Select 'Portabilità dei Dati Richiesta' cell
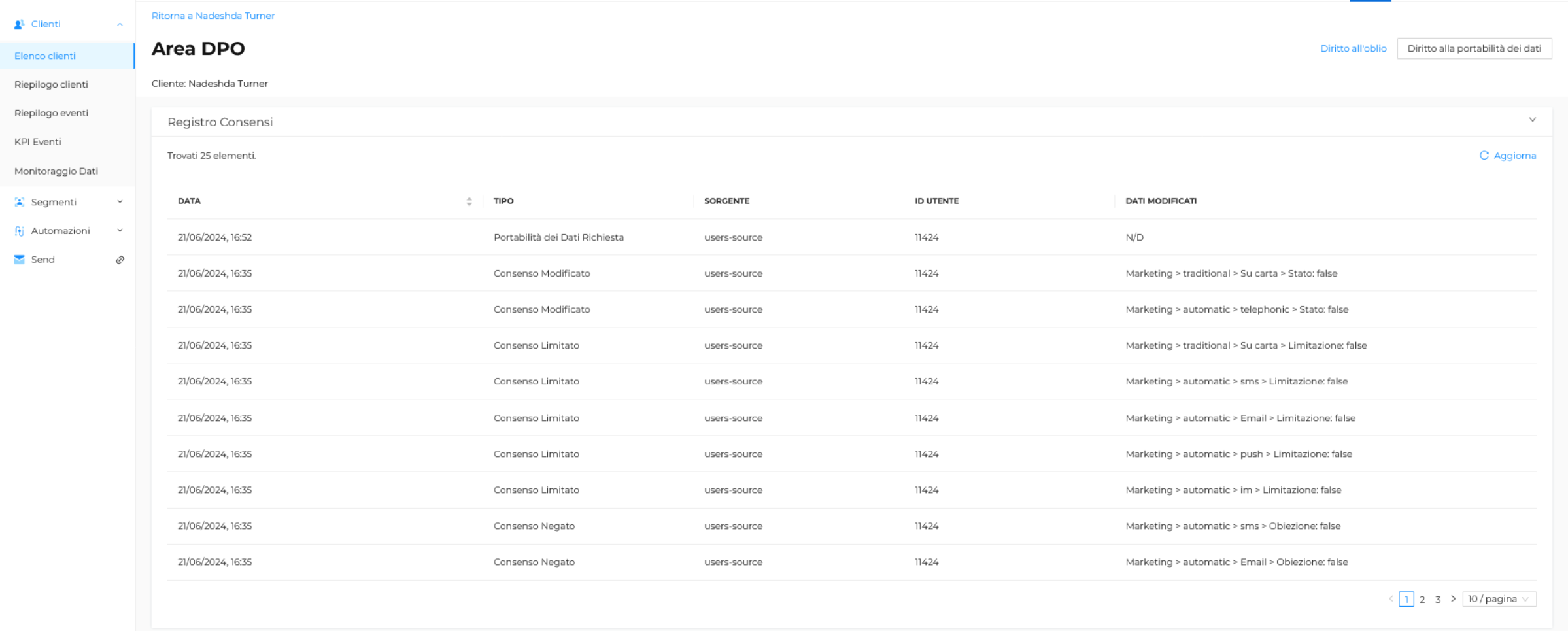 point(558,237)
